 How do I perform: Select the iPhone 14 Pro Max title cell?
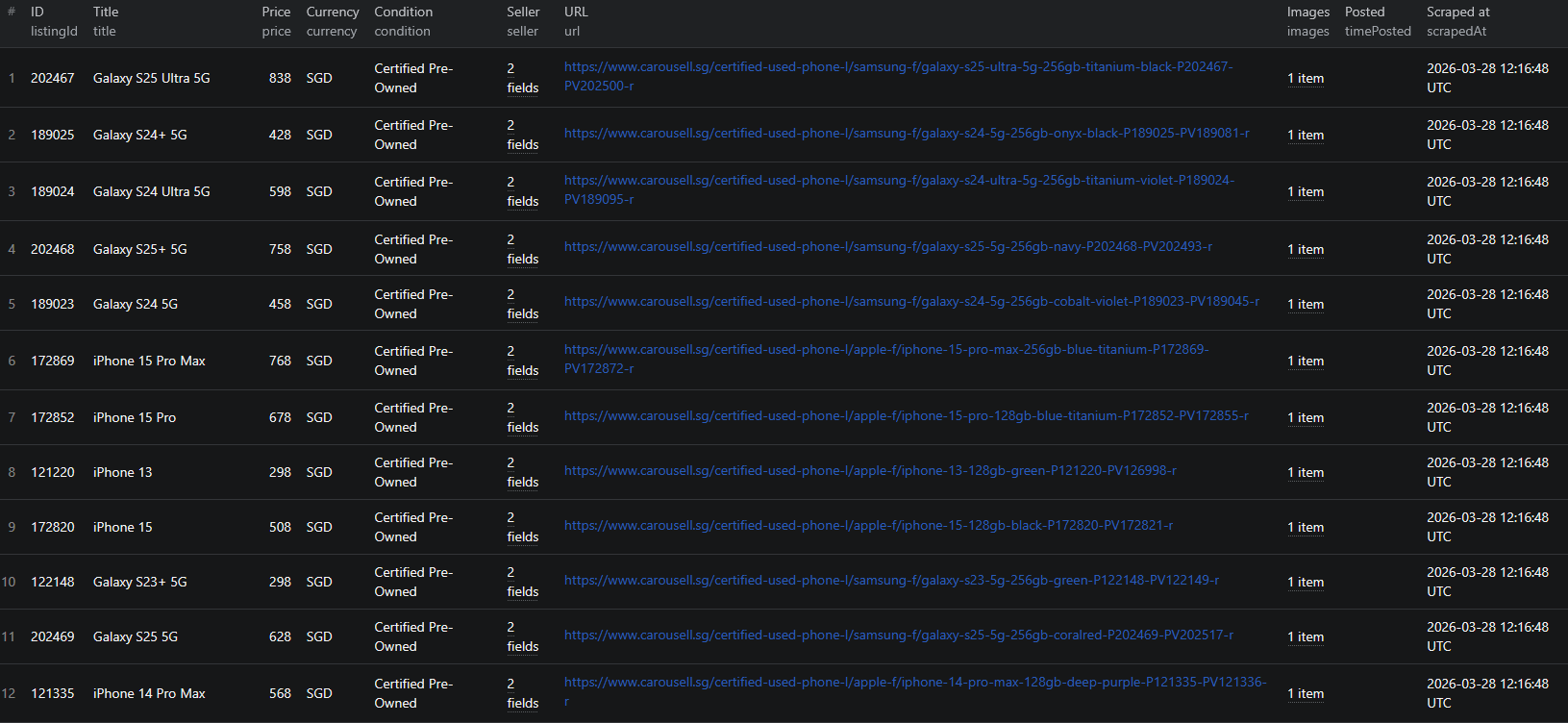point(149,693)
